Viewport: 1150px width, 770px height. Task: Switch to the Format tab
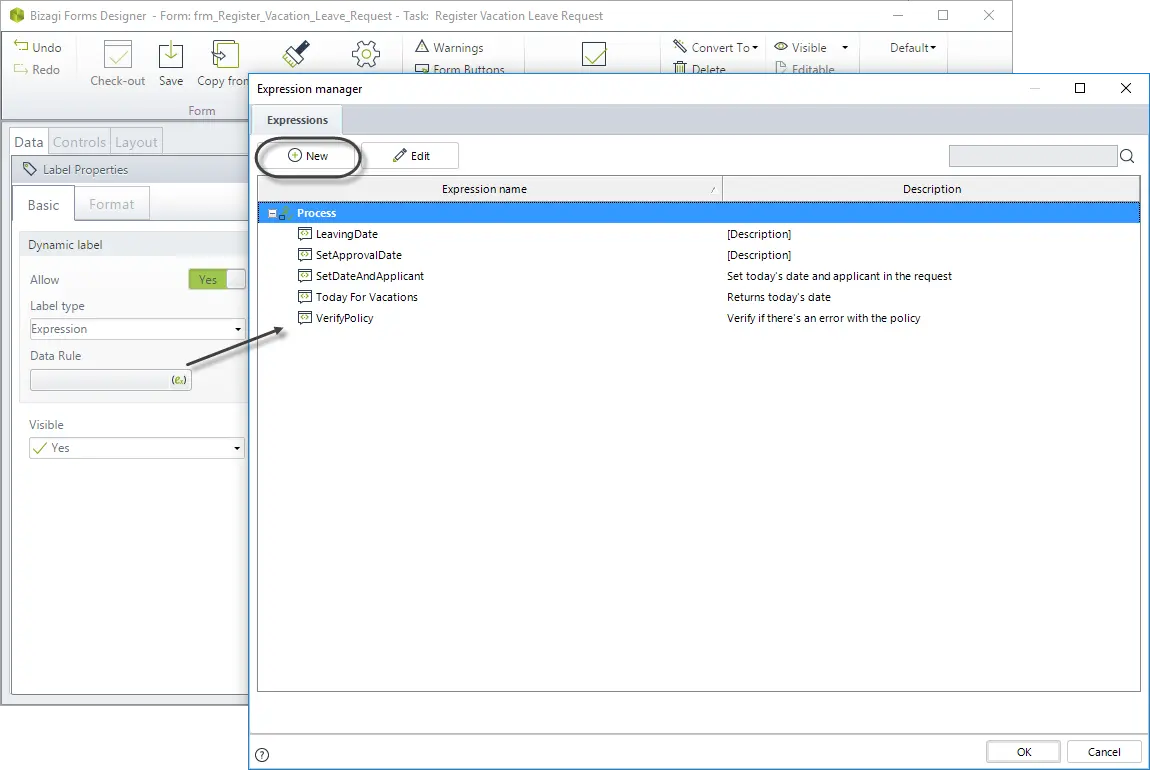tap(111, 205)
